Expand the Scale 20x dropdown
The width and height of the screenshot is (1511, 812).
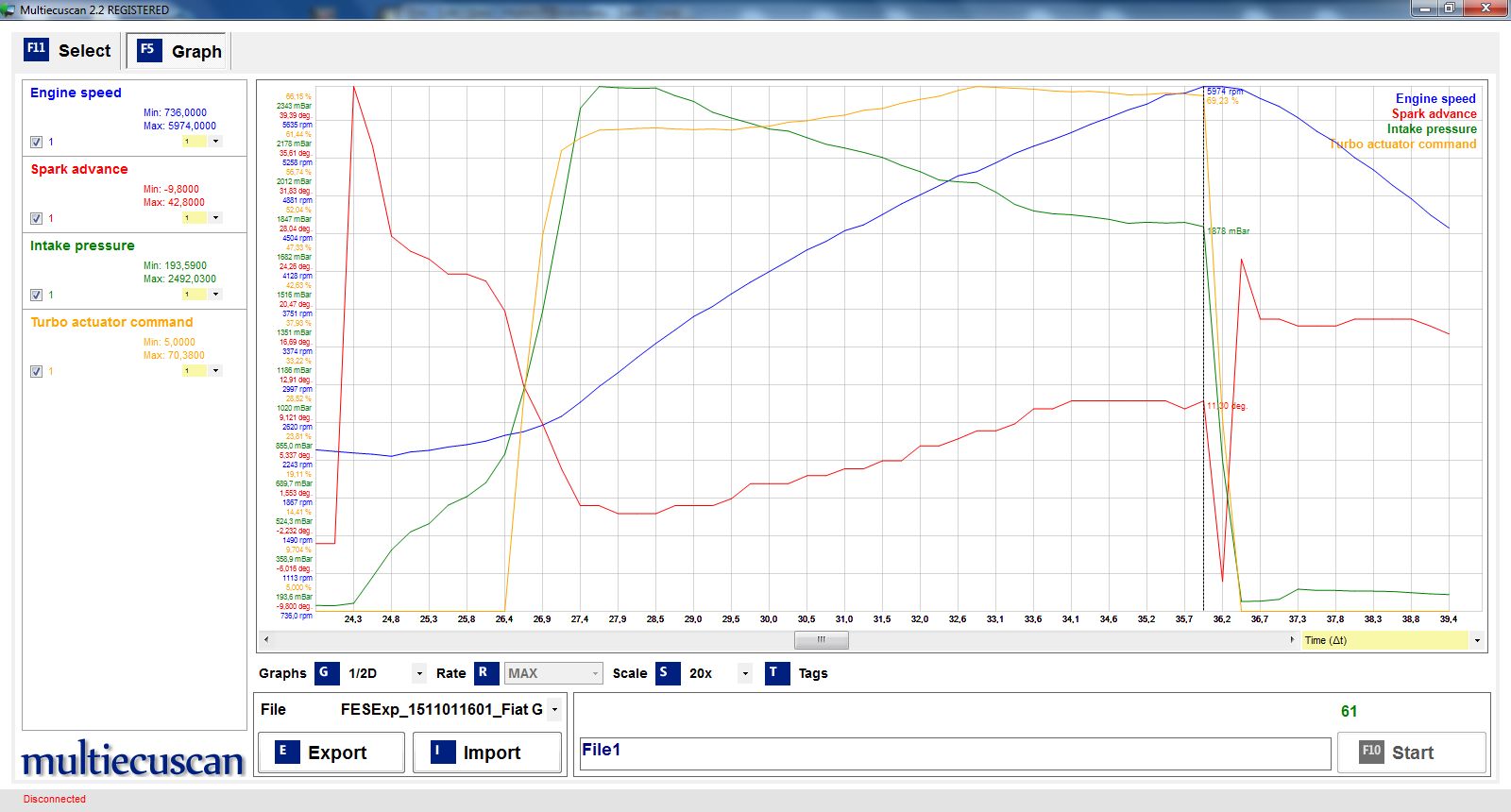click(745, 673)
